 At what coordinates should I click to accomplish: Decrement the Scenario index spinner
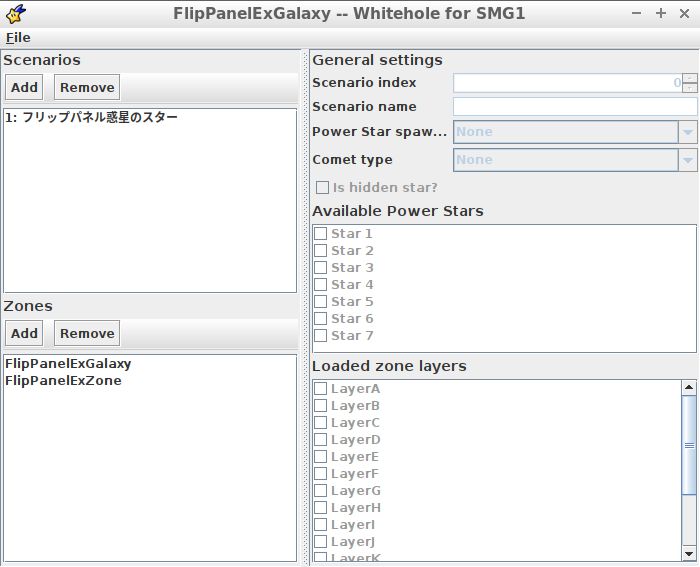[x=690, y=88]
